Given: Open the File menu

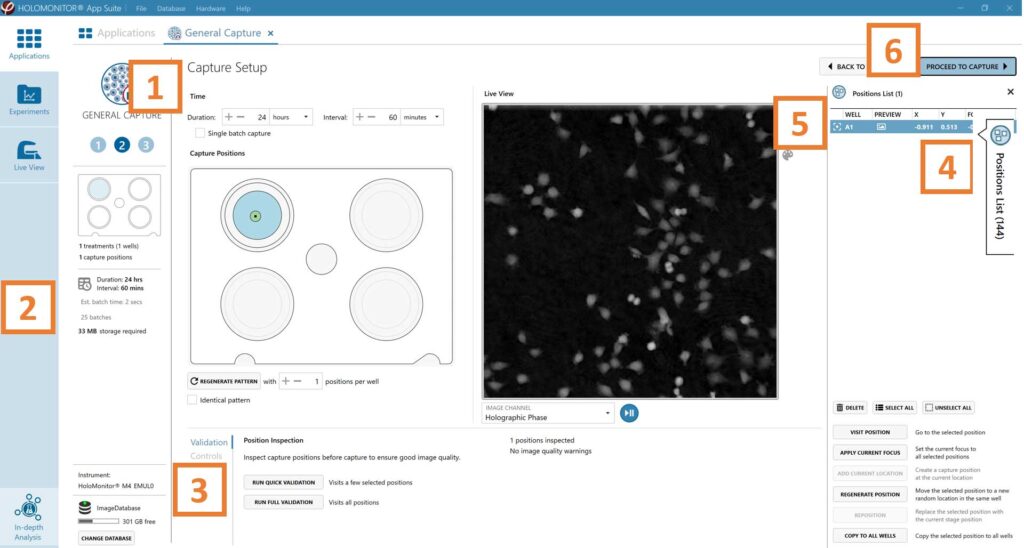Looking at the screenshot, I should (141, 8).
